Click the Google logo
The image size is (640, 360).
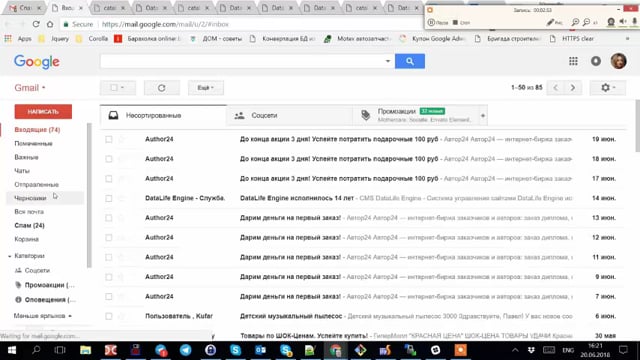tap(37, 62)
